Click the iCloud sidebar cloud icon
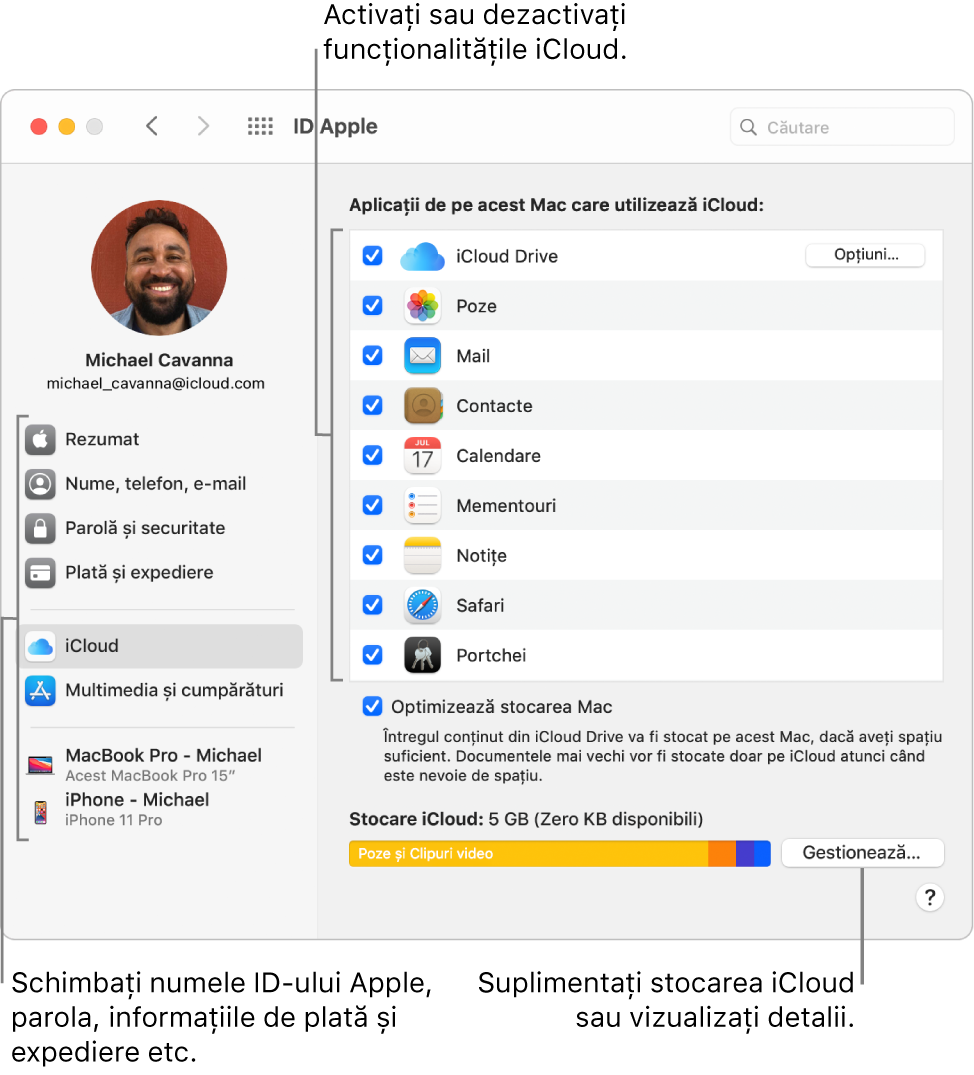This screenshot has height=1075, width=974. 40,647
